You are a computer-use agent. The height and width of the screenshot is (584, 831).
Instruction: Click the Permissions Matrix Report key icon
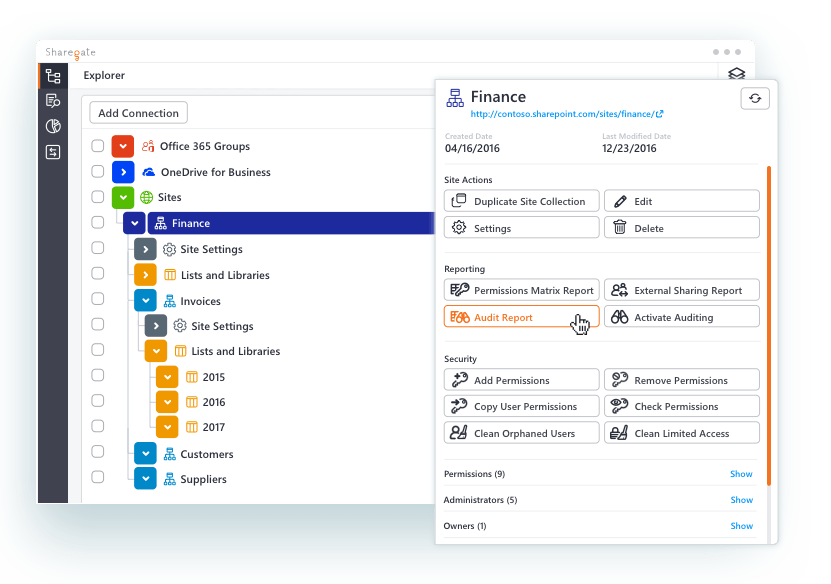[459, 289]
